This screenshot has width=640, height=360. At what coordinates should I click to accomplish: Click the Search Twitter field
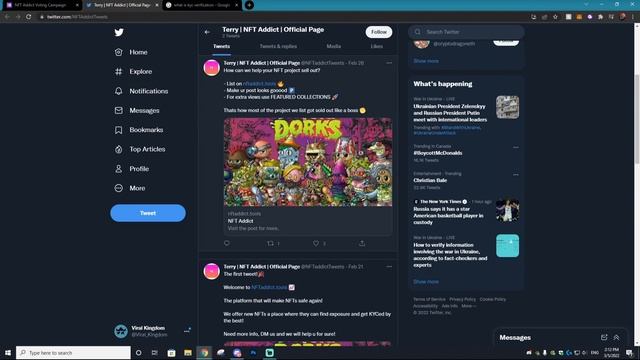tap(466, 32)
